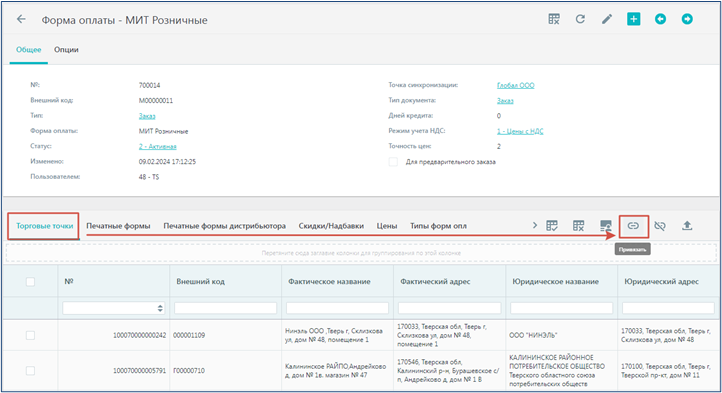Toggle select-all checkbox in table header

pyautogui.click(x=30, y=282)
